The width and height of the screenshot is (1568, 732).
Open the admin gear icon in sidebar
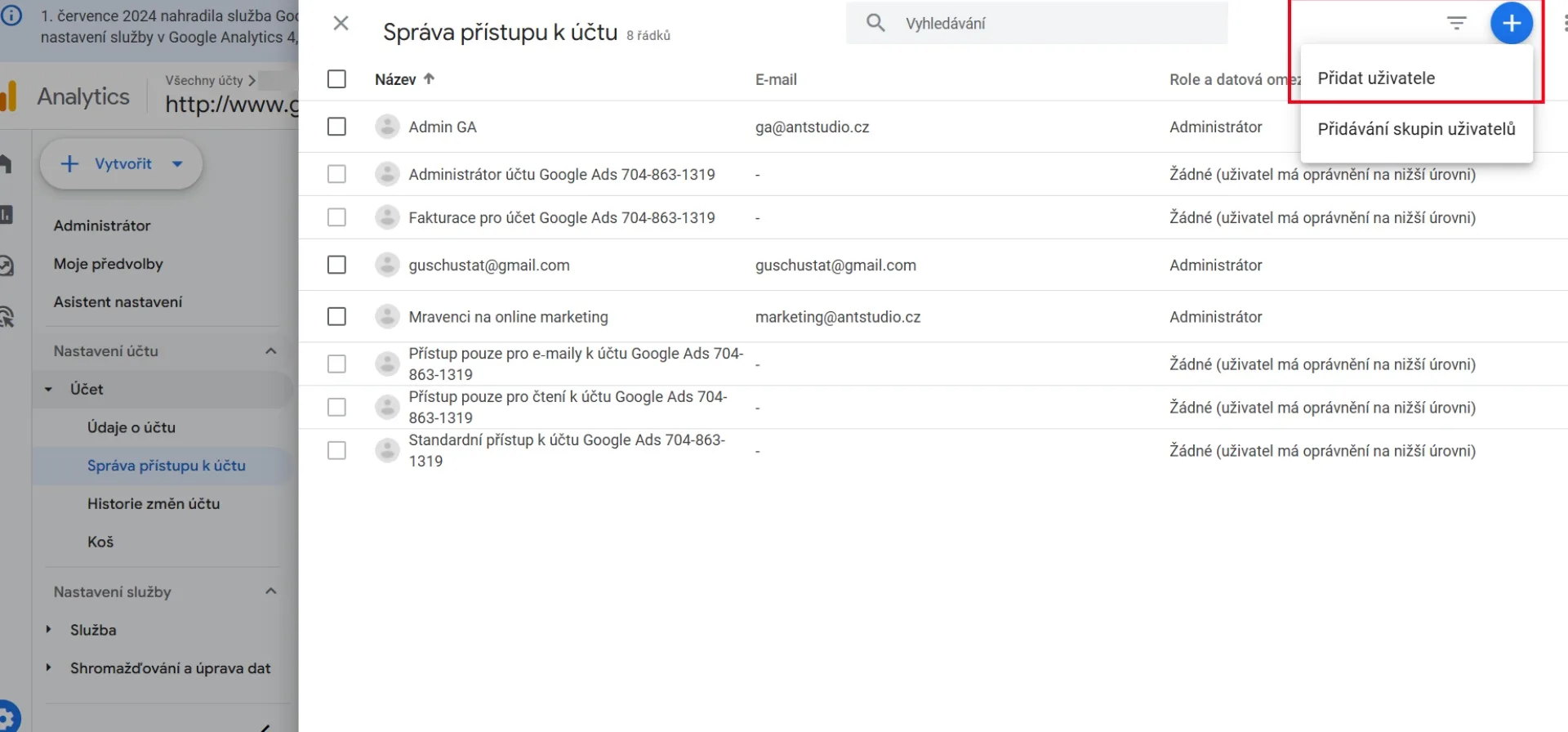pyautogui.click(x=8, y=718)
